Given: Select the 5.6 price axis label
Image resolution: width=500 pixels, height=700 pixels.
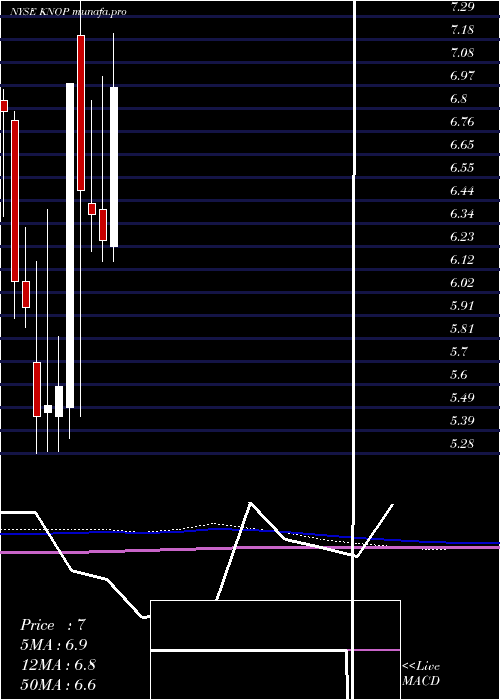Looking at the screenshot, I should tap(458, 375).
